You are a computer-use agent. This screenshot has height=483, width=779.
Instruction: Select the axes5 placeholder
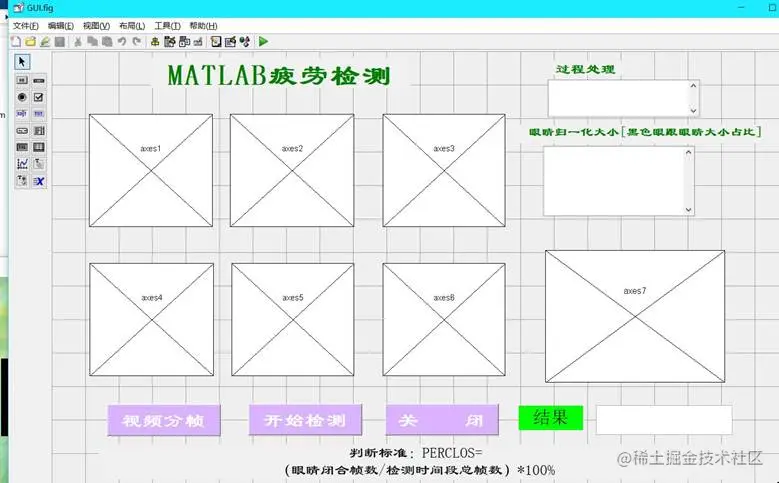coord(293,320)
